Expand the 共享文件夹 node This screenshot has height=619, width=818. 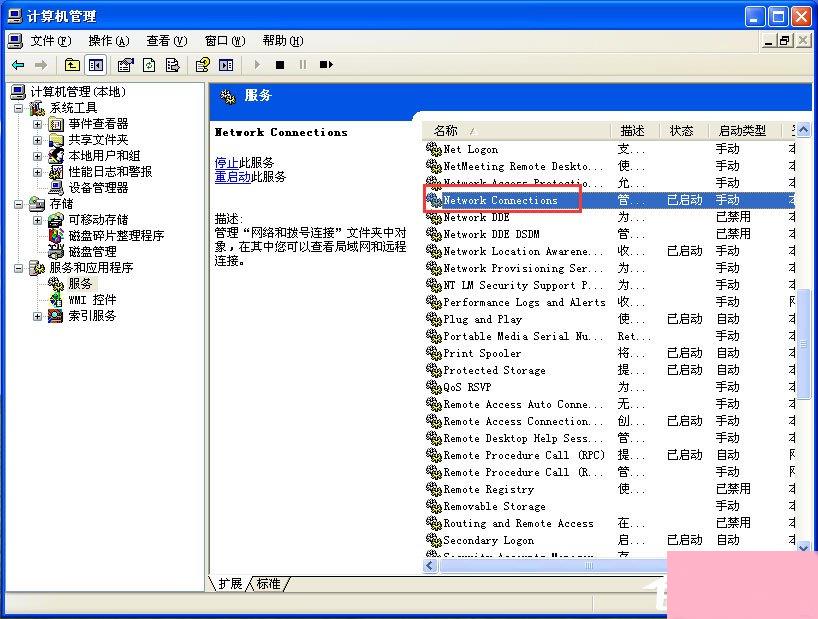[x=37, y=140]
